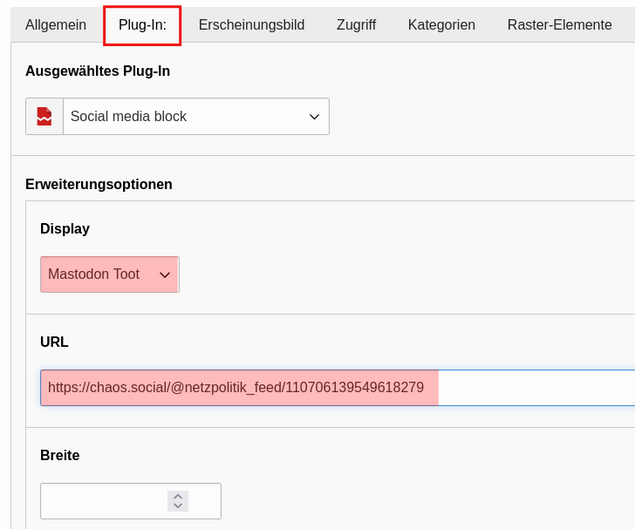Increase Breite with the up stepper arrow
Viewport: 635px width, 529px height.
click(178, 495)
